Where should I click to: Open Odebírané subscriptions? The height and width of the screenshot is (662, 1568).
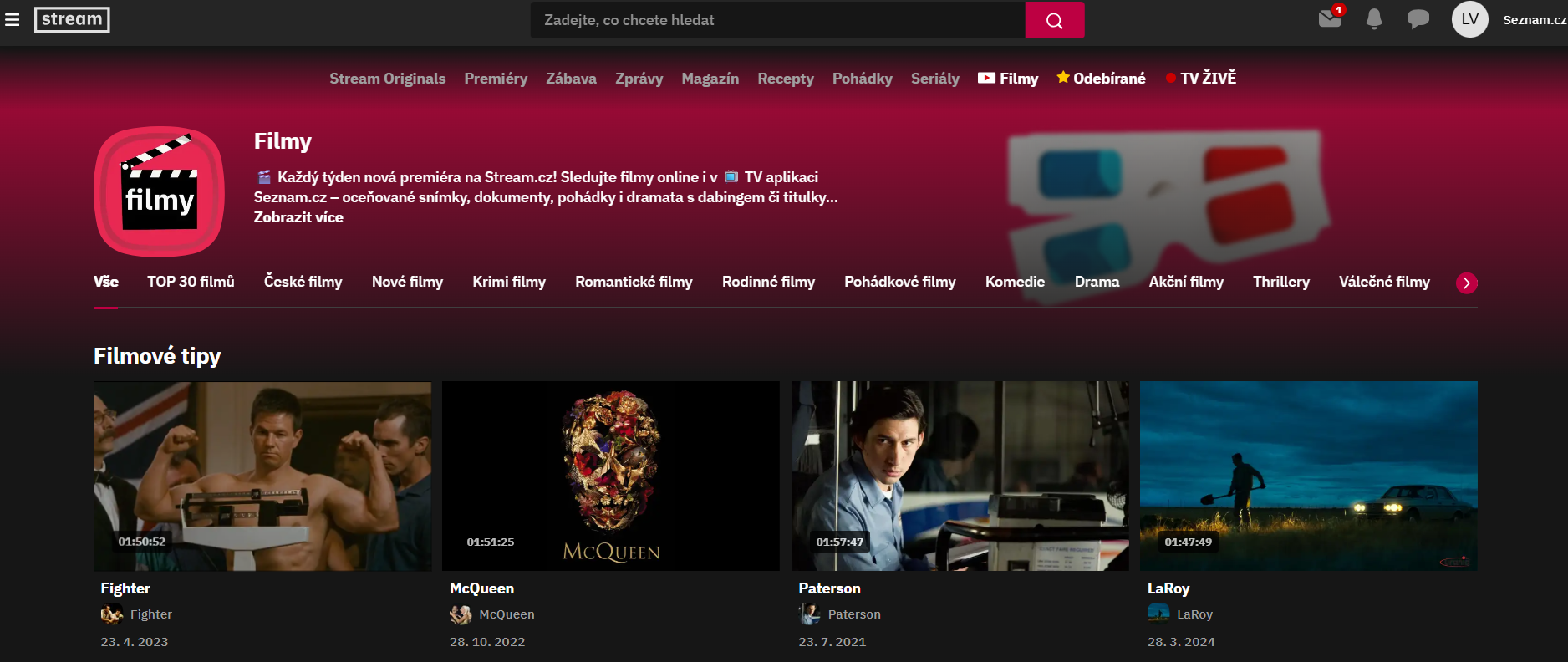click(x=1101, y=79)
